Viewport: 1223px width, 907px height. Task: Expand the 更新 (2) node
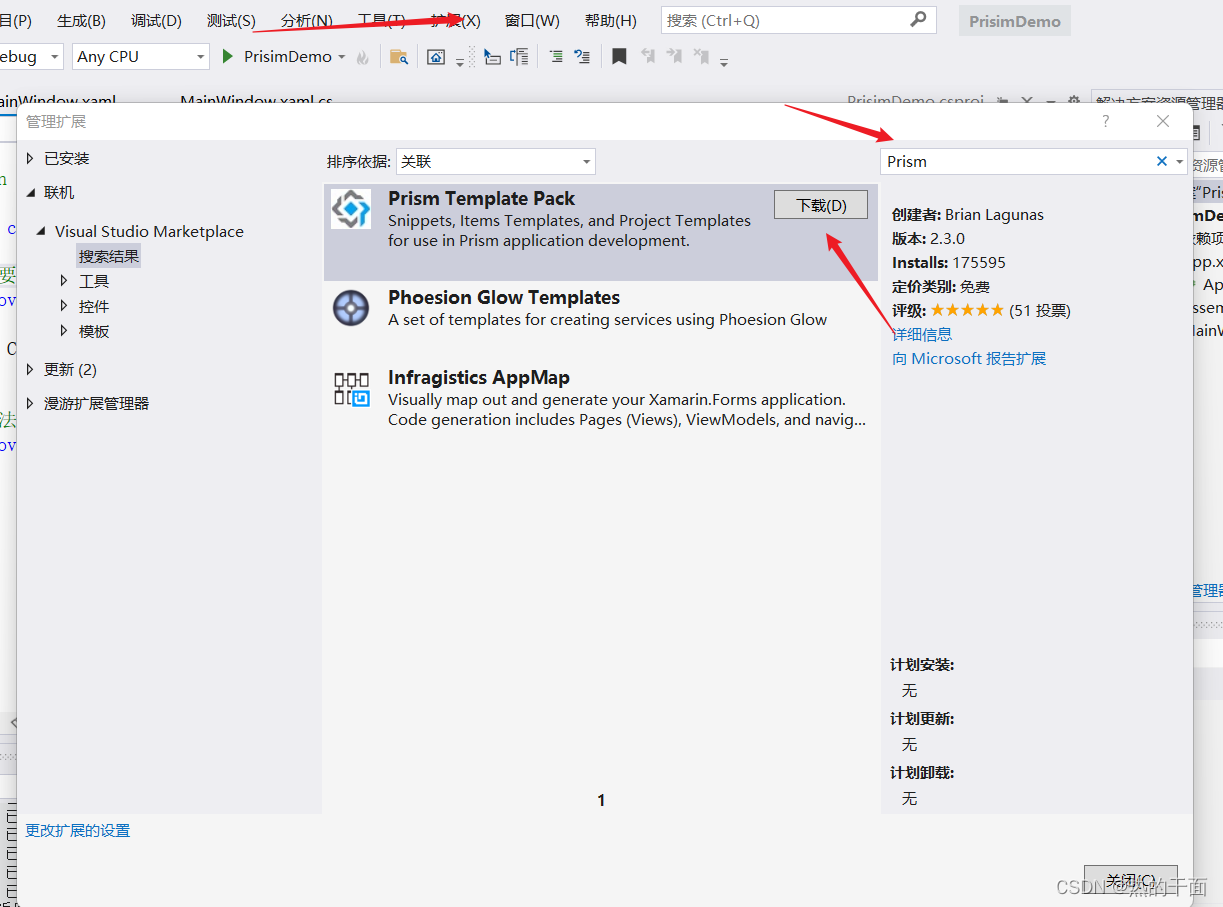point(31,369)
